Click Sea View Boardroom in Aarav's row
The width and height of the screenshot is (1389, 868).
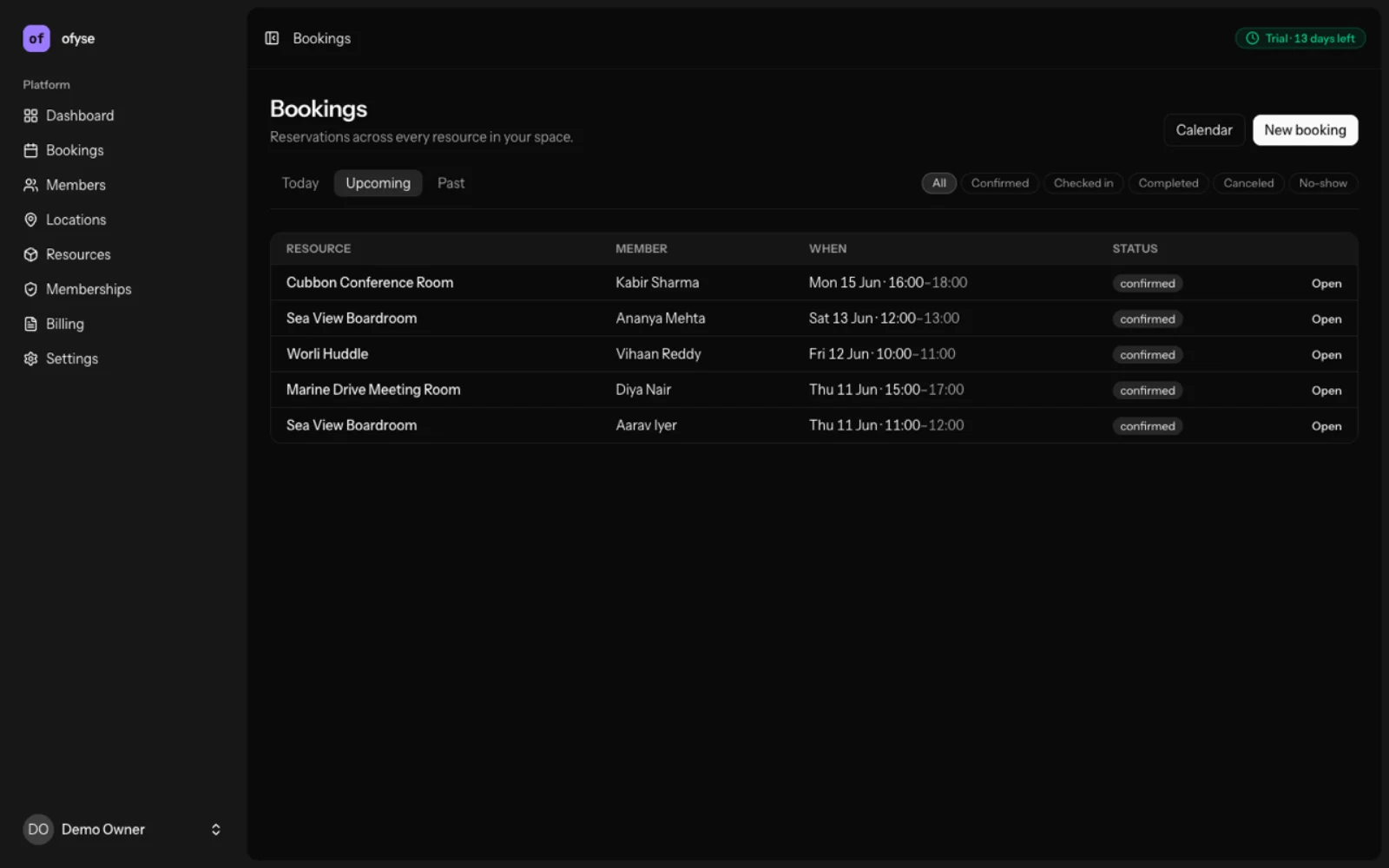point(352,425)
